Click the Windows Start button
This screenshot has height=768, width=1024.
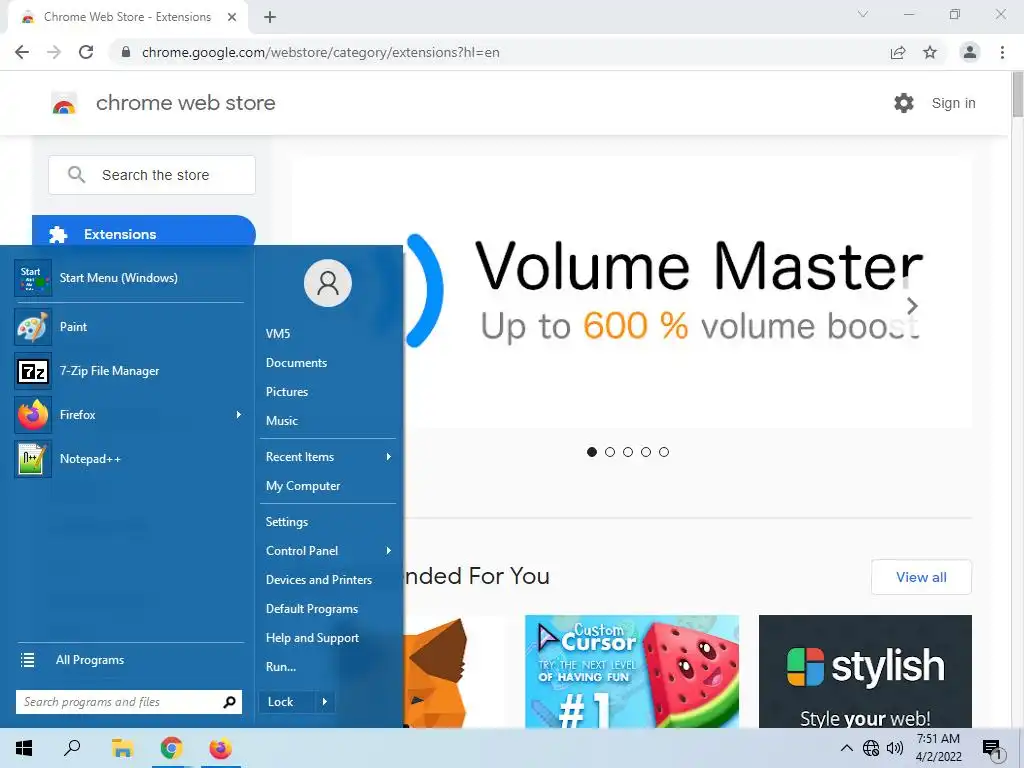coord(24,748)
